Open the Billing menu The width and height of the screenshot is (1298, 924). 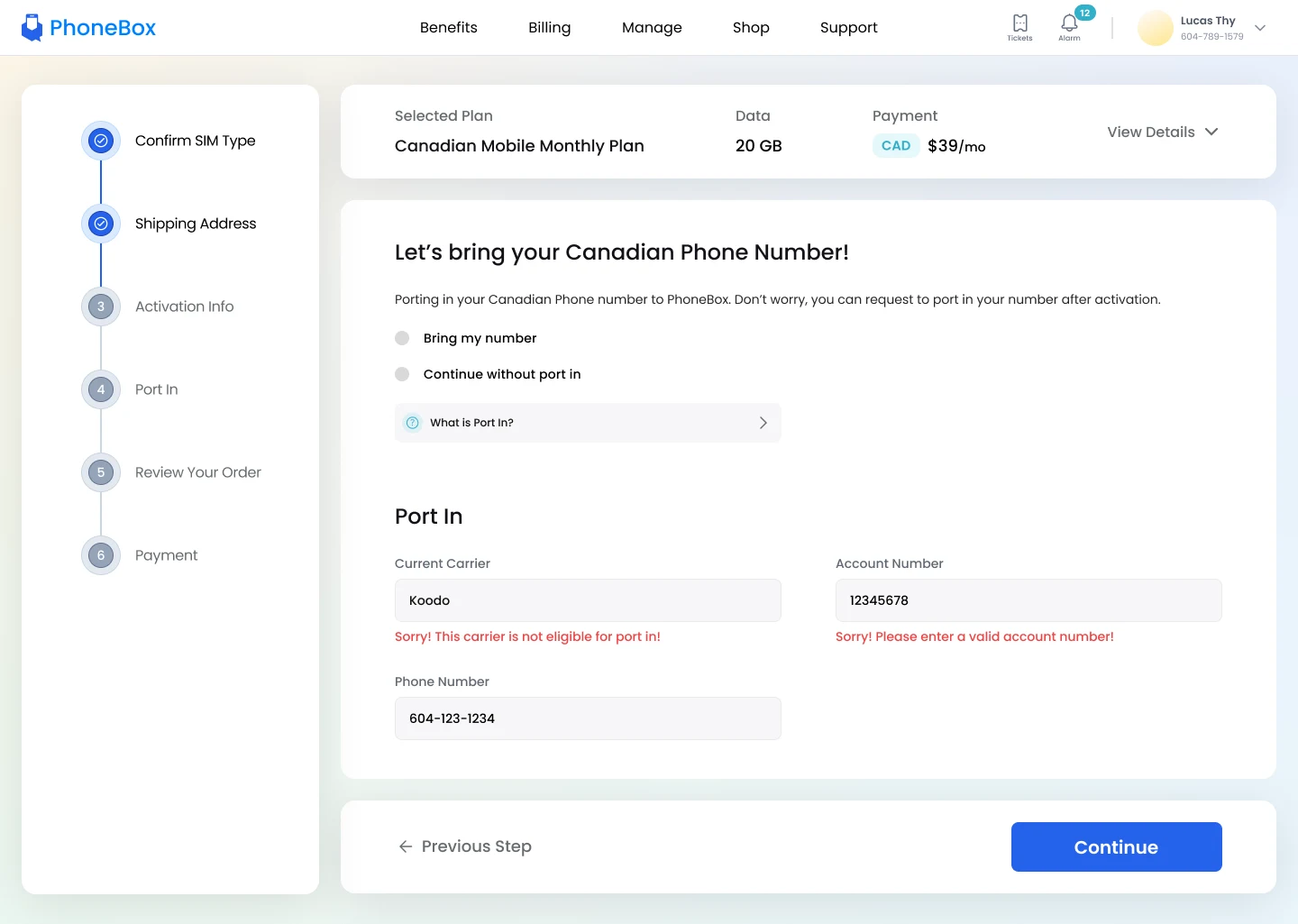pos(550,27)
